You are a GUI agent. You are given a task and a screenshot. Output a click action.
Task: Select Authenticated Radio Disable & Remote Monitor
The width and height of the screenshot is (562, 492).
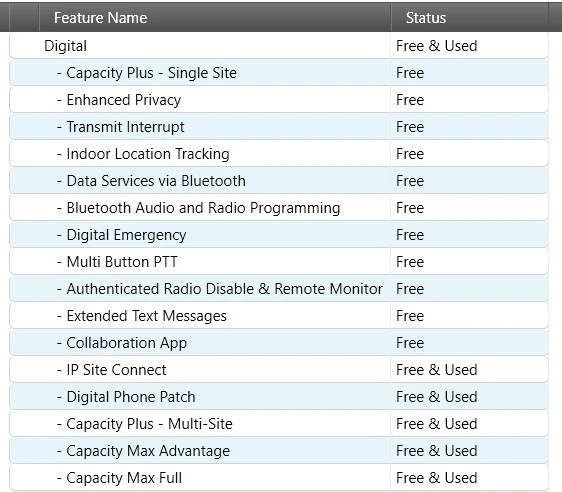(279, 289)
